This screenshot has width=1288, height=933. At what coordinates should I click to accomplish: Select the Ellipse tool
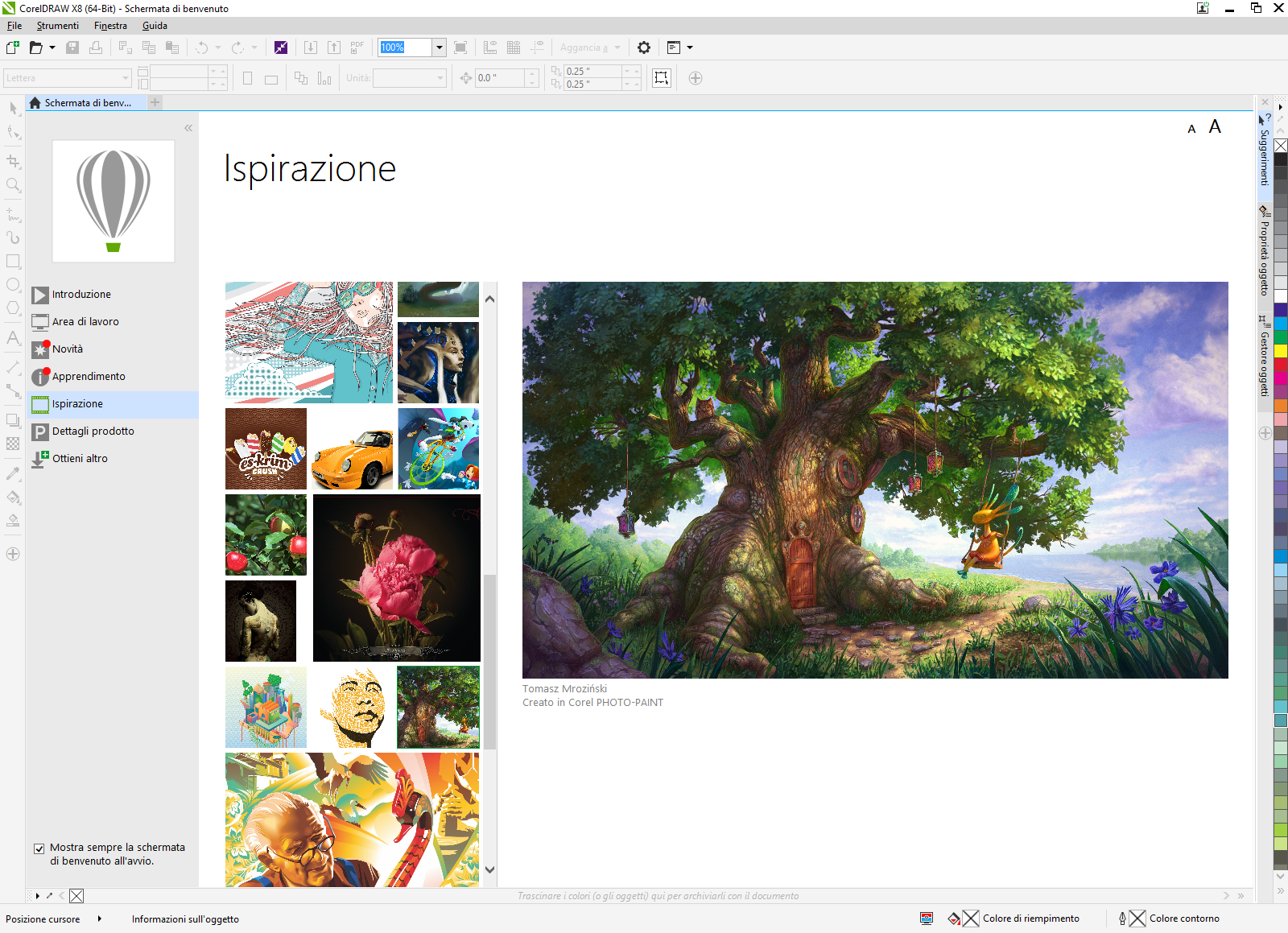click(x=13, y=285)
